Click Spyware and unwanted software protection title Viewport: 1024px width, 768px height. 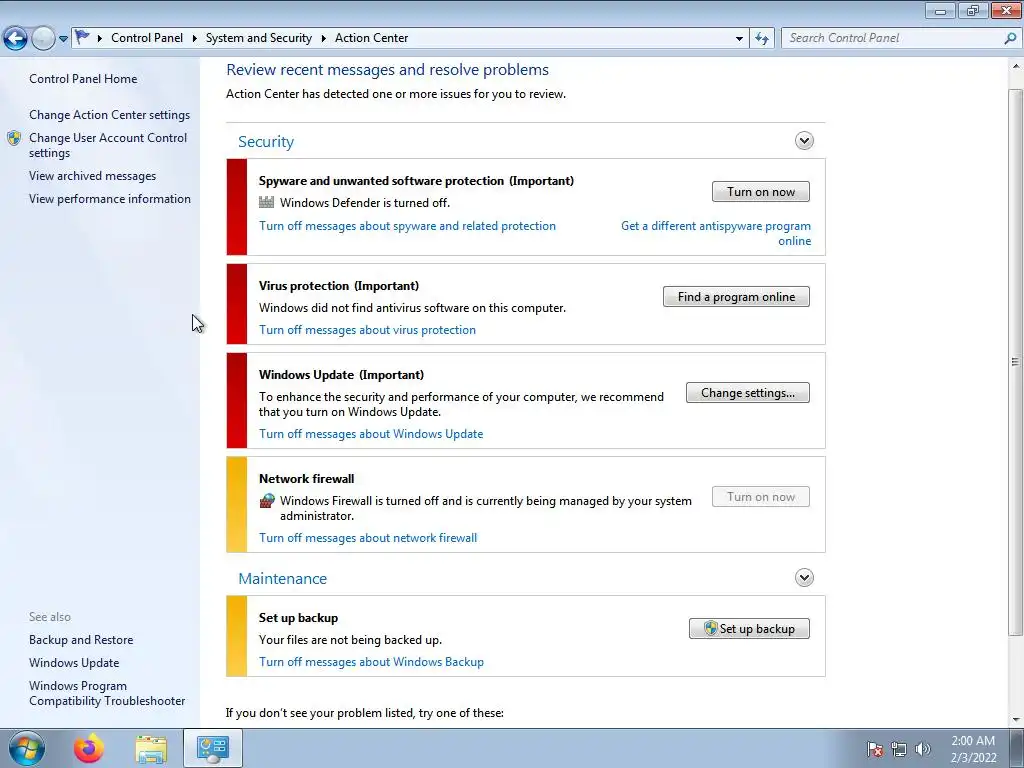[416, 181]
